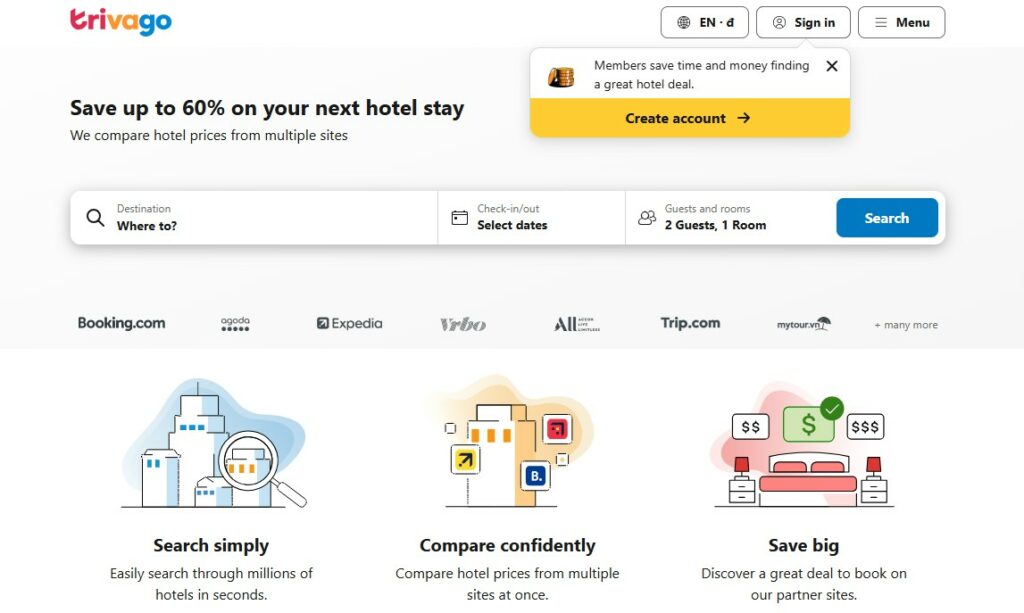The width and height of the screenshot is (1024, 613).
Task: Click the Expedia partner logo
Action: [348, 323]
